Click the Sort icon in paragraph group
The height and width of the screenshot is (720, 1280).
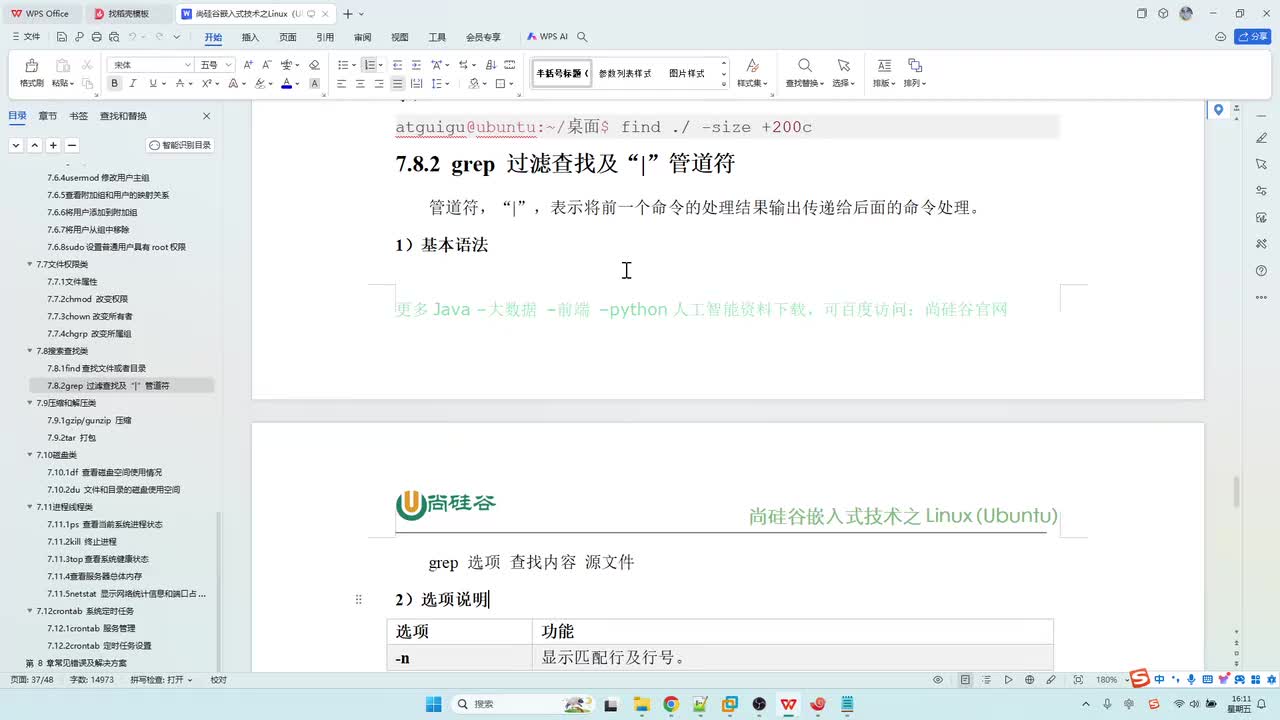(x=490, y=65)
